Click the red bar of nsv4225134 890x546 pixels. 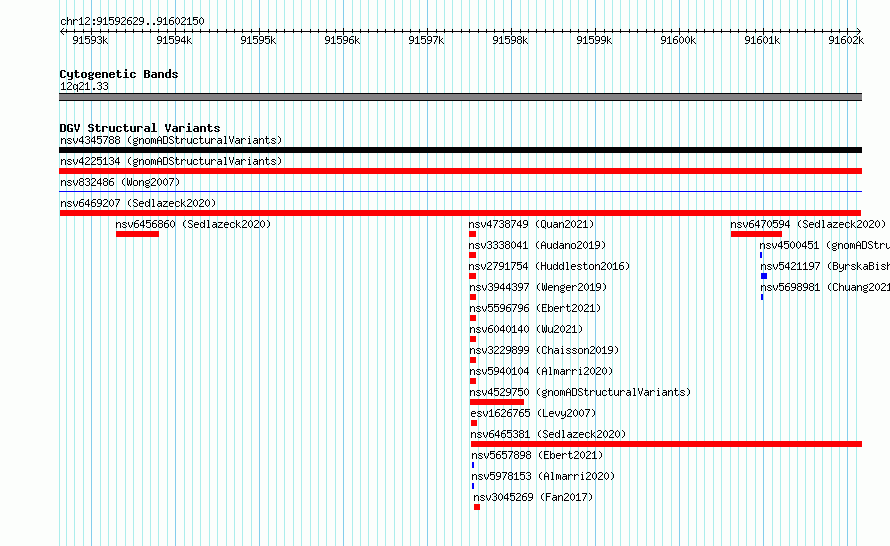click(460, 171)
